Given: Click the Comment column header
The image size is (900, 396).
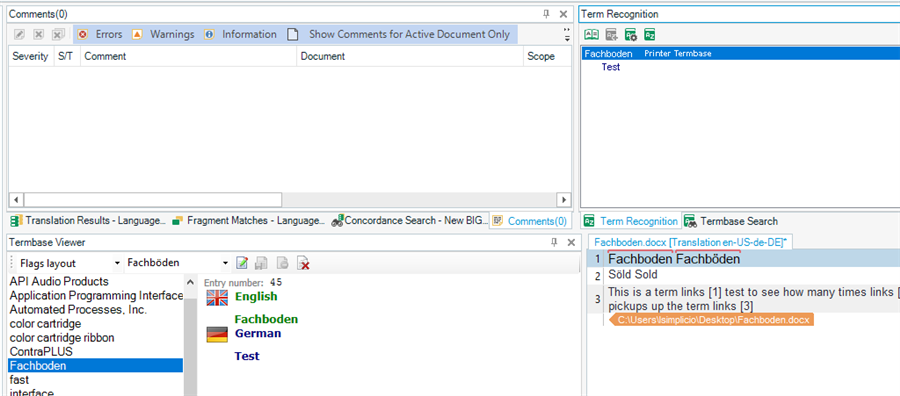Looking at the screenshot, I should [188, 56].
